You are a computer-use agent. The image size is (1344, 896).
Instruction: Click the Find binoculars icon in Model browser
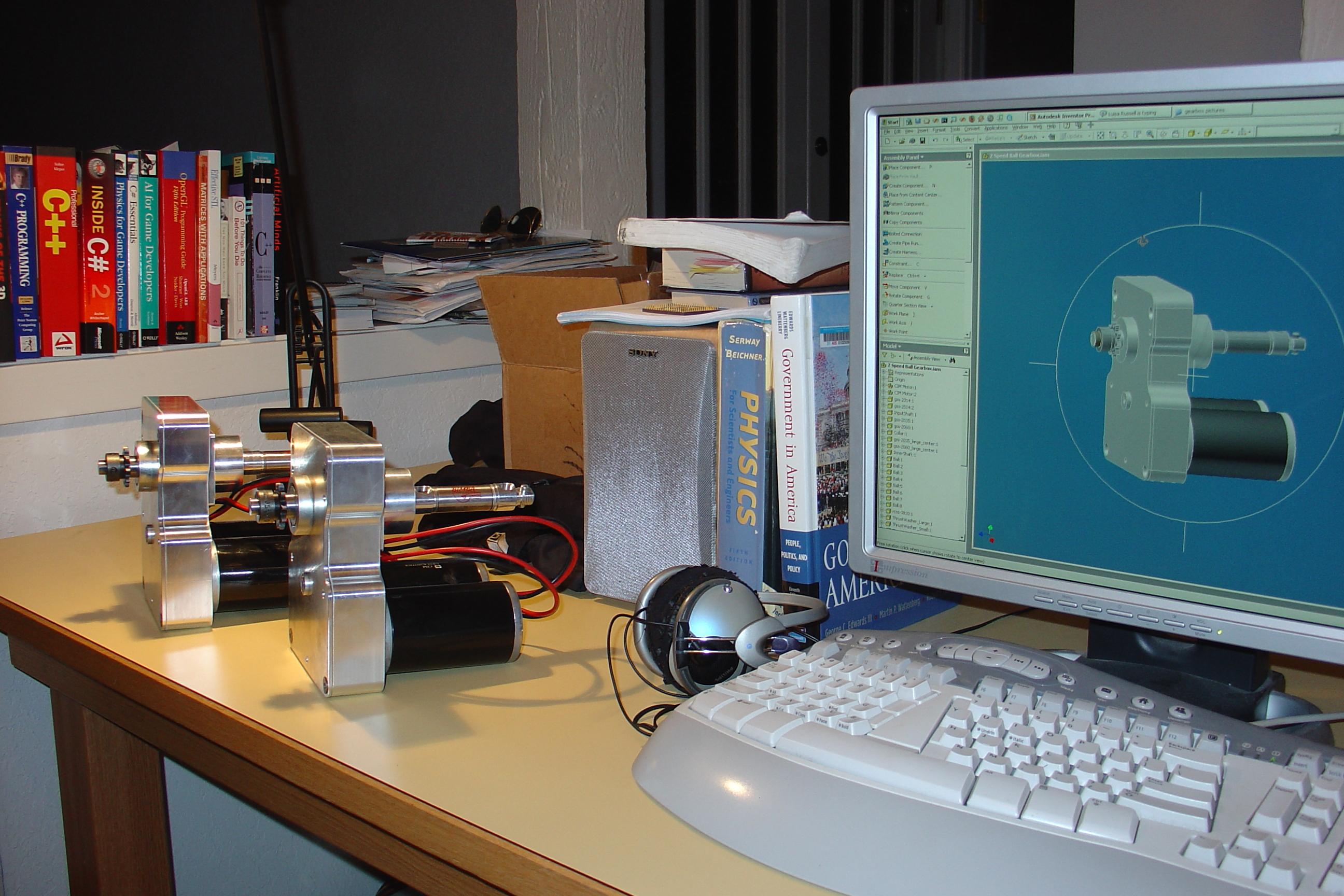tap(953, 360)
